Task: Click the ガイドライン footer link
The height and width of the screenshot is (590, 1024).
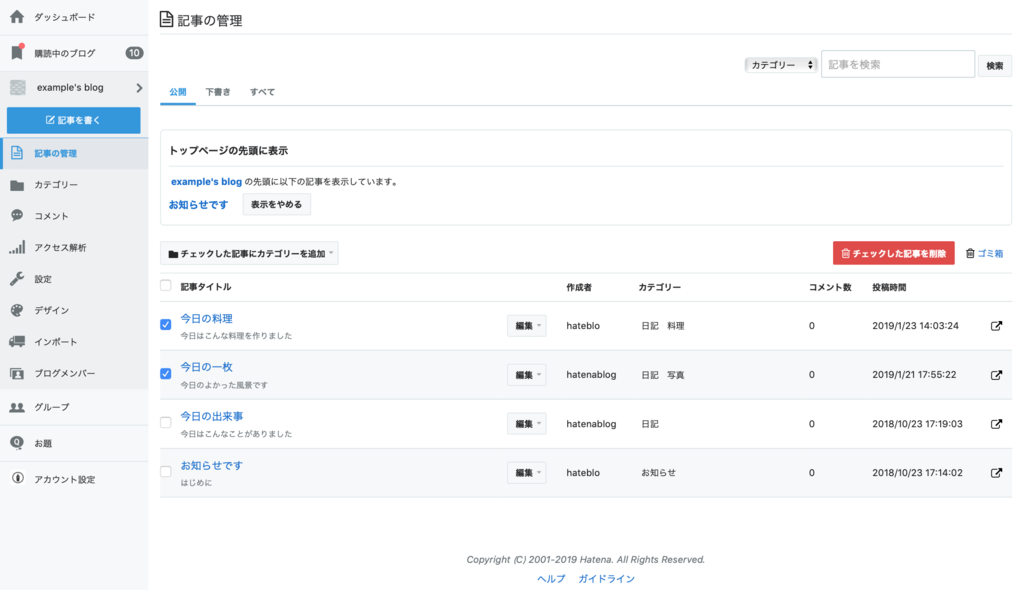Action: tap(606, 579)
